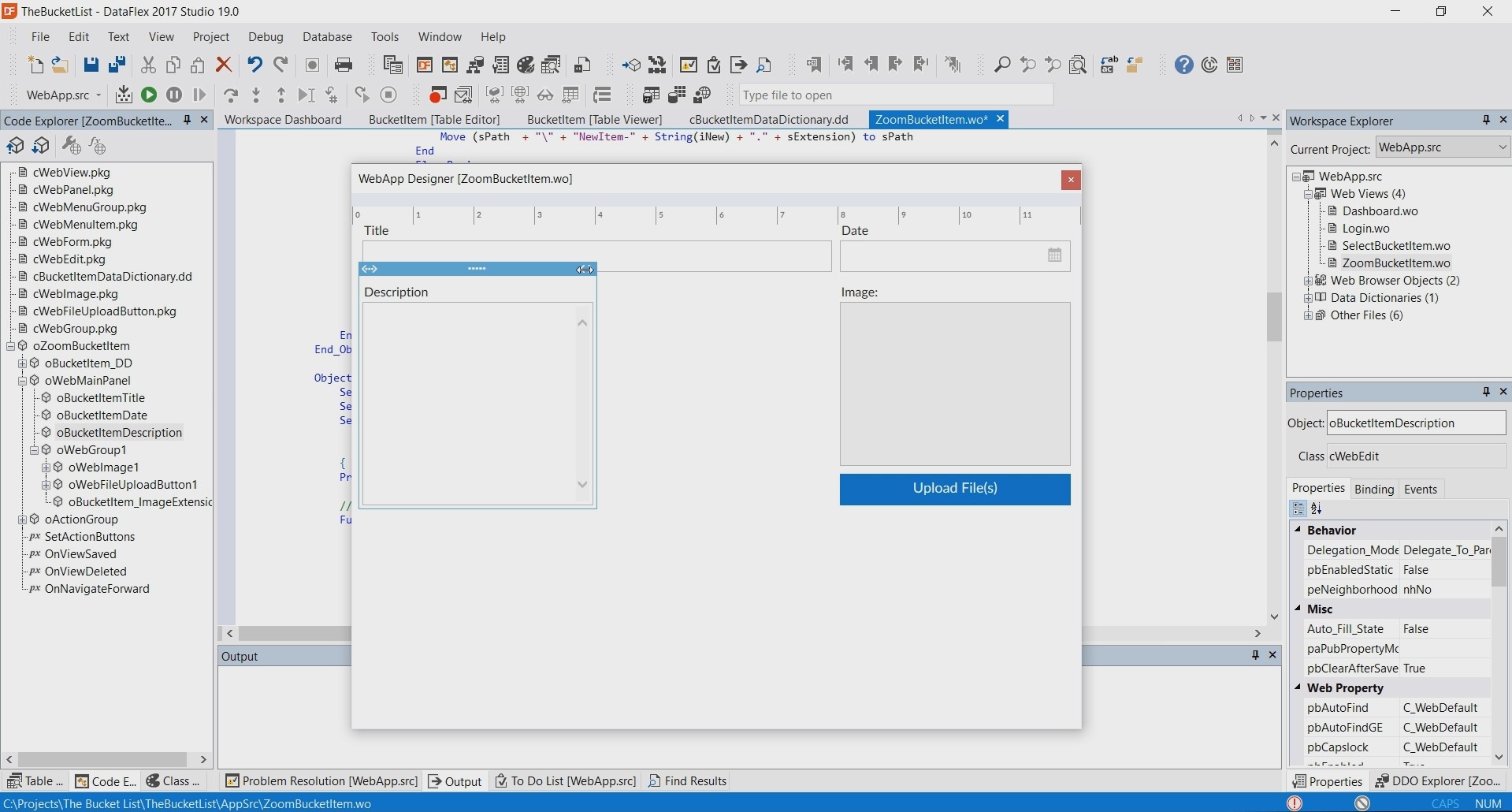Viewport: 1512px width, 812px height.
Task: Click the Print icon in toolbar
Action: tap(344, 65)
